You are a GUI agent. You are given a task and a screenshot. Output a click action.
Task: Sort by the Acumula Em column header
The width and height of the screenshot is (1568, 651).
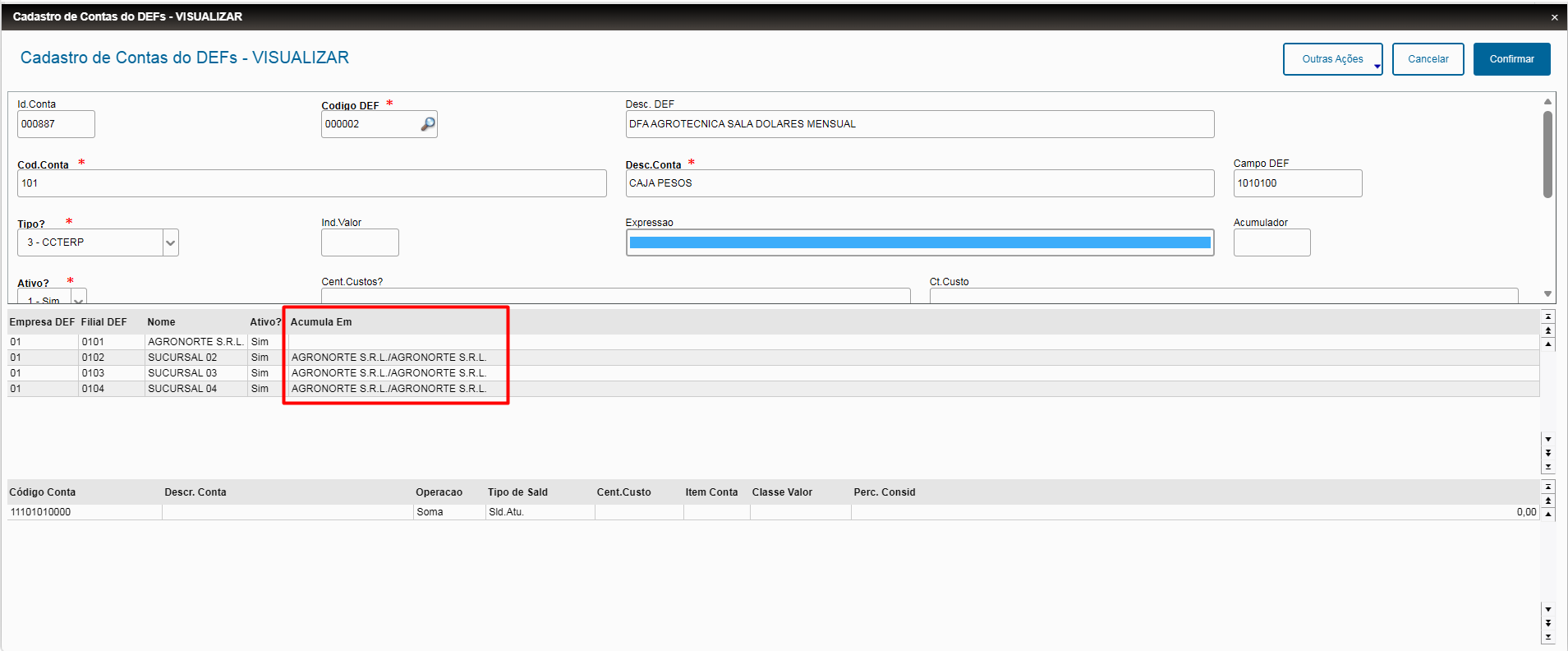click(321, 322)
